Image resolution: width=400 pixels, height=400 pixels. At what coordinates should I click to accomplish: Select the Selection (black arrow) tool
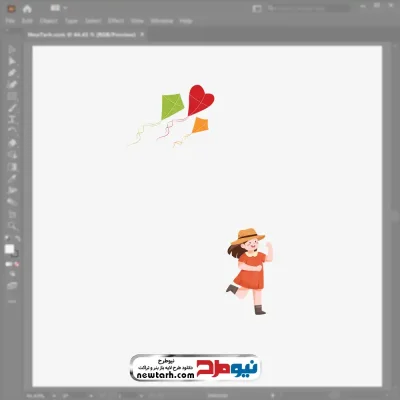click(12, 50)
